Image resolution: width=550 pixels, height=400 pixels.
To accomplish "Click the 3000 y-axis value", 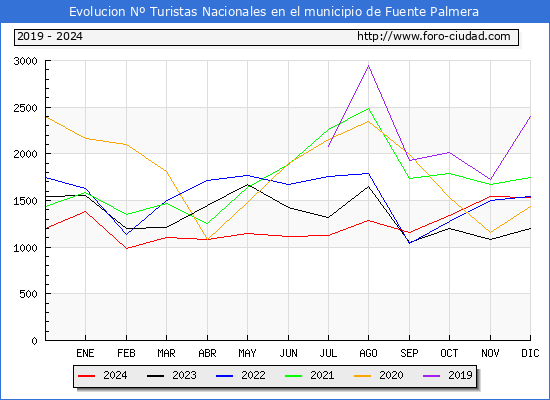I will (25, 61).
